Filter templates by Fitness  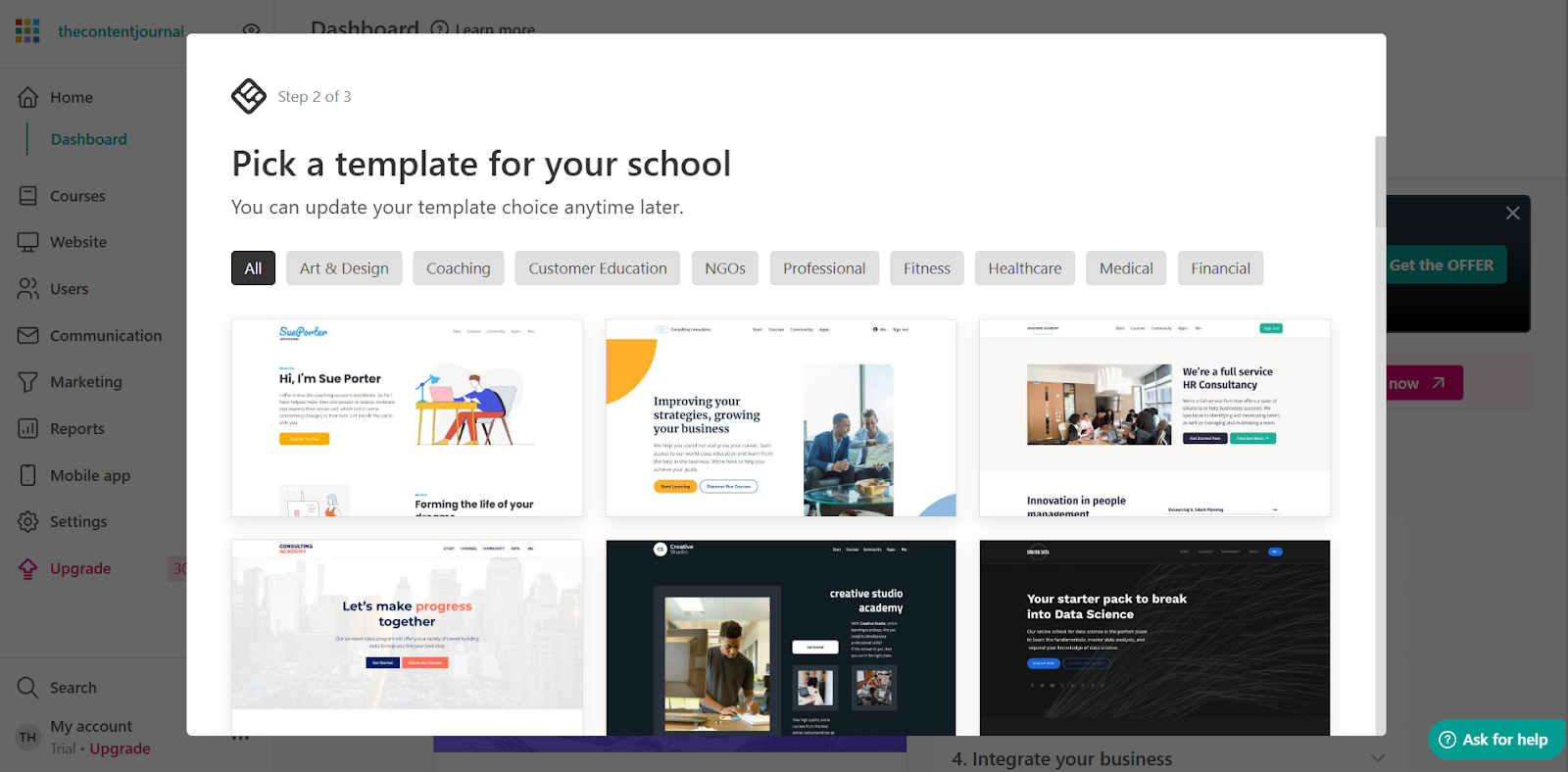tap(927, 268)
